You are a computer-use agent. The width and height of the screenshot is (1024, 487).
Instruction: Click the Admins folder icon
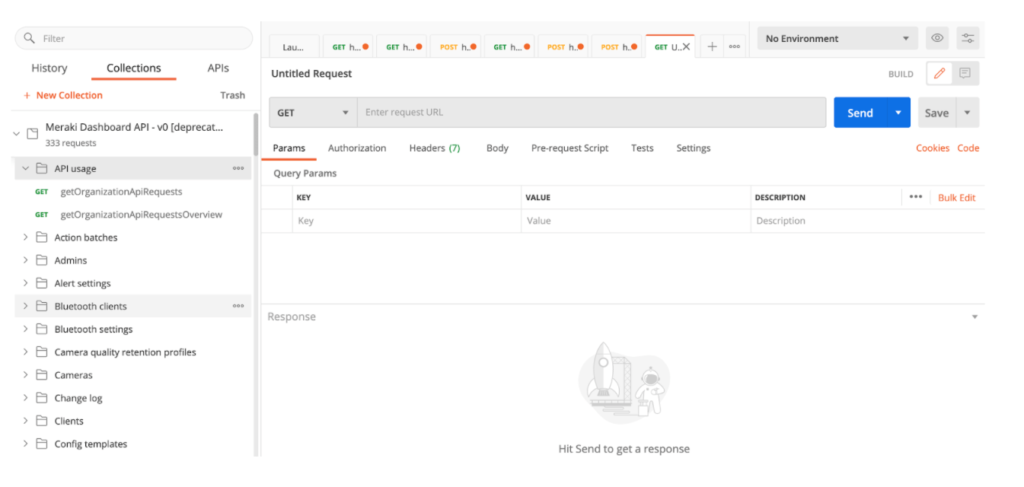pyautogui.click(x=42, y=260)
